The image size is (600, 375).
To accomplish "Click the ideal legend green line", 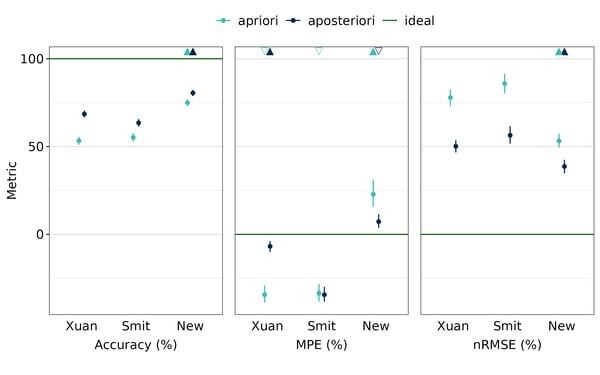I will coord(390,20).
